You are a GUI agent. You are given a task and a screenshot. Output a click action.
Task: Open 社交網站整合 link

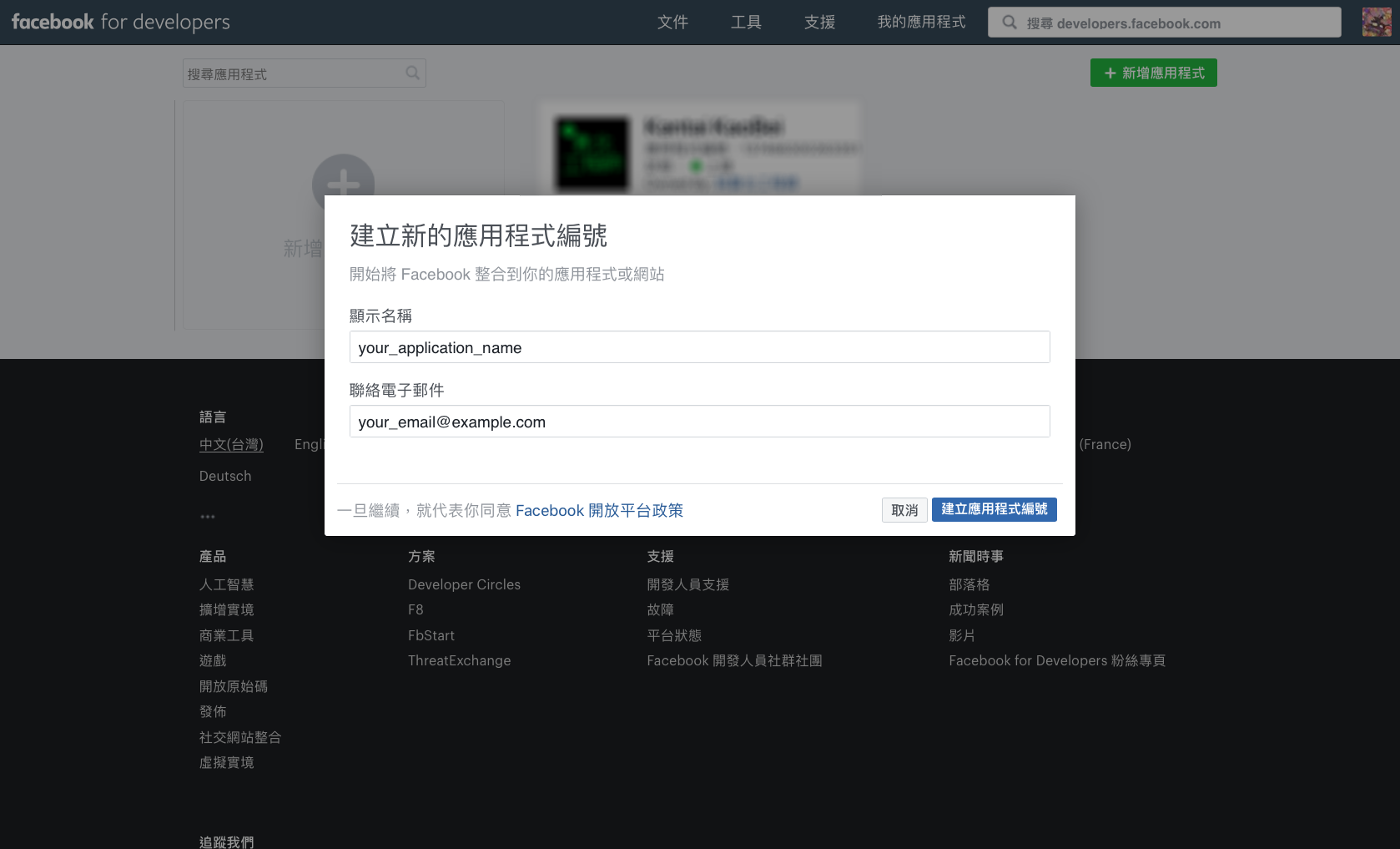[240, 738]
